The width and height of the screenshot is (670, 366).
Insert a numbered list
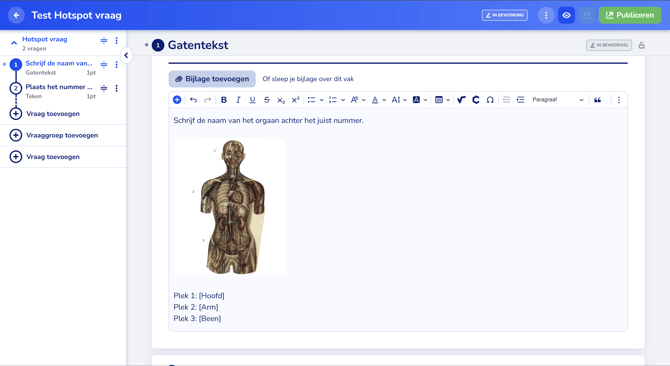332,100
